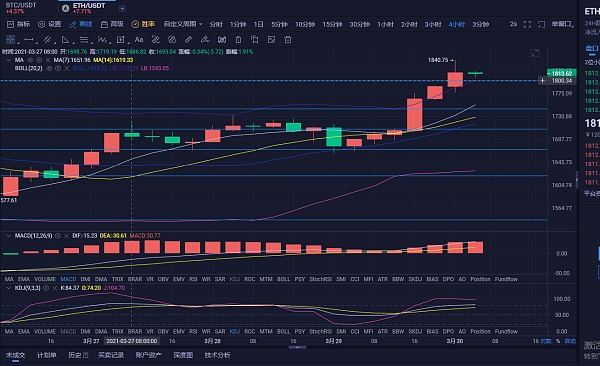Open the 指标 indicators button
Image resolution: width=600 pixels, height=366 pixels.
pos(18,24)
